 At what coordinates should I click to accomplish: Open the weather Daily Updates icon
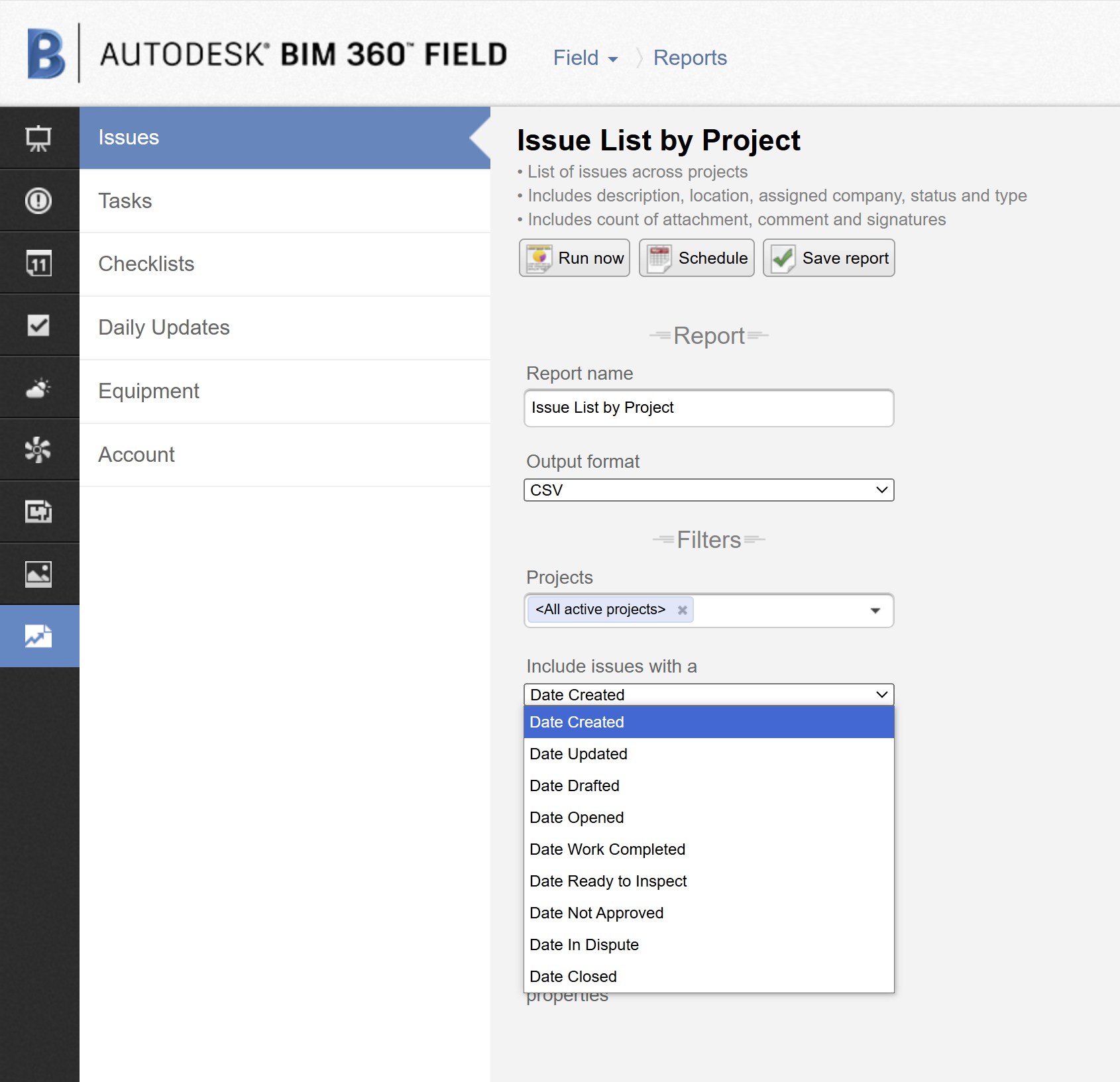39,388
